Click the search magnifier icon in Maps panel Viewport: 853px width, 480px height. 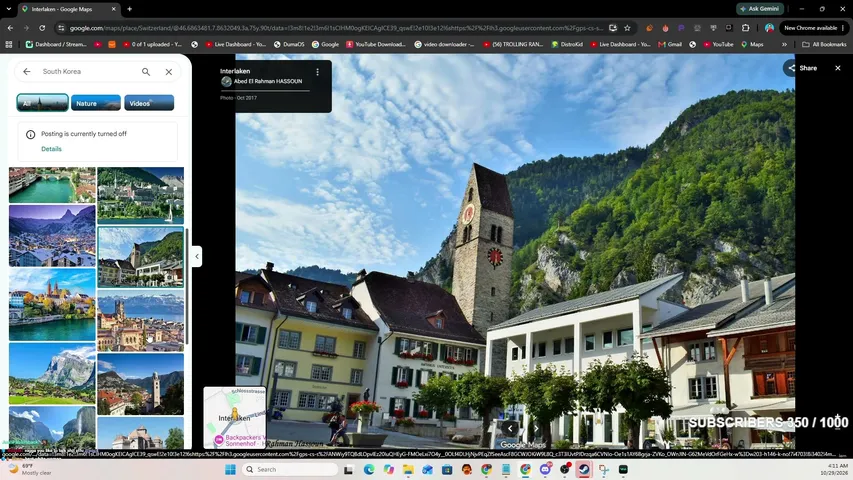tap(146, 71)
